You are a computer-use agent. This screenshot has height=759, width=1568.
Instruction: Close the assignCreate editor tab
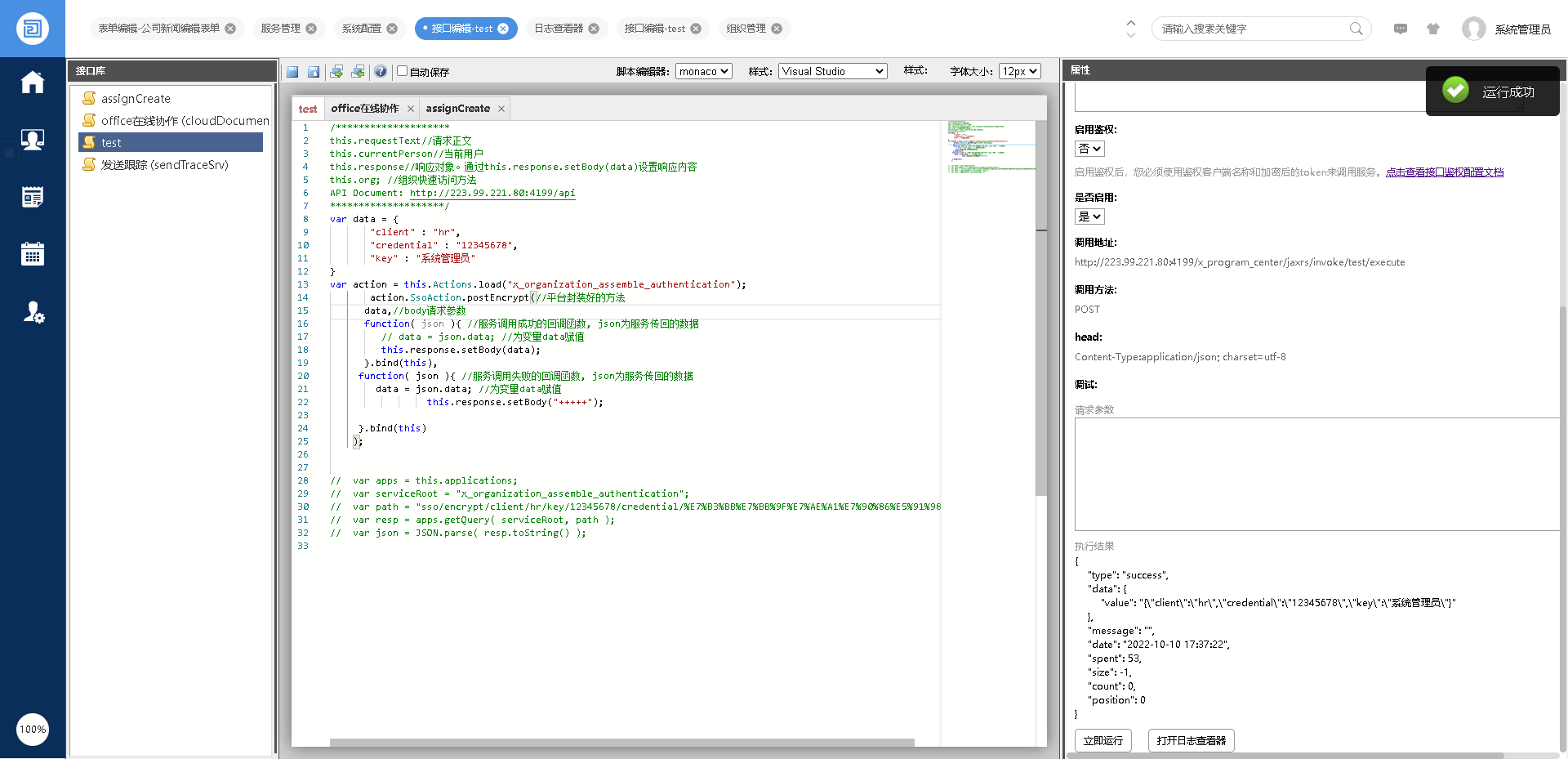(x=501, y=109)
